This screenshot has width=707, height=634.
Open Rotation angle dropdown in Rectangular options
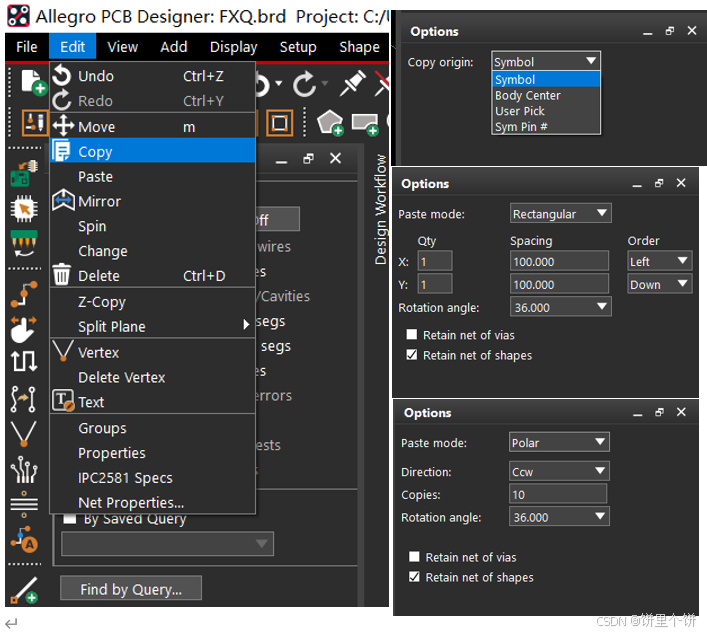click(x=560, y=307)
